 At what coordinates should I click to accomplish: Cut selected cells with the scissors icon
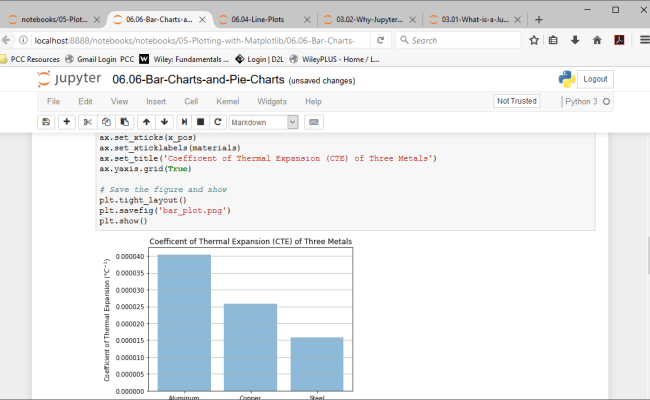coord(87,122)
